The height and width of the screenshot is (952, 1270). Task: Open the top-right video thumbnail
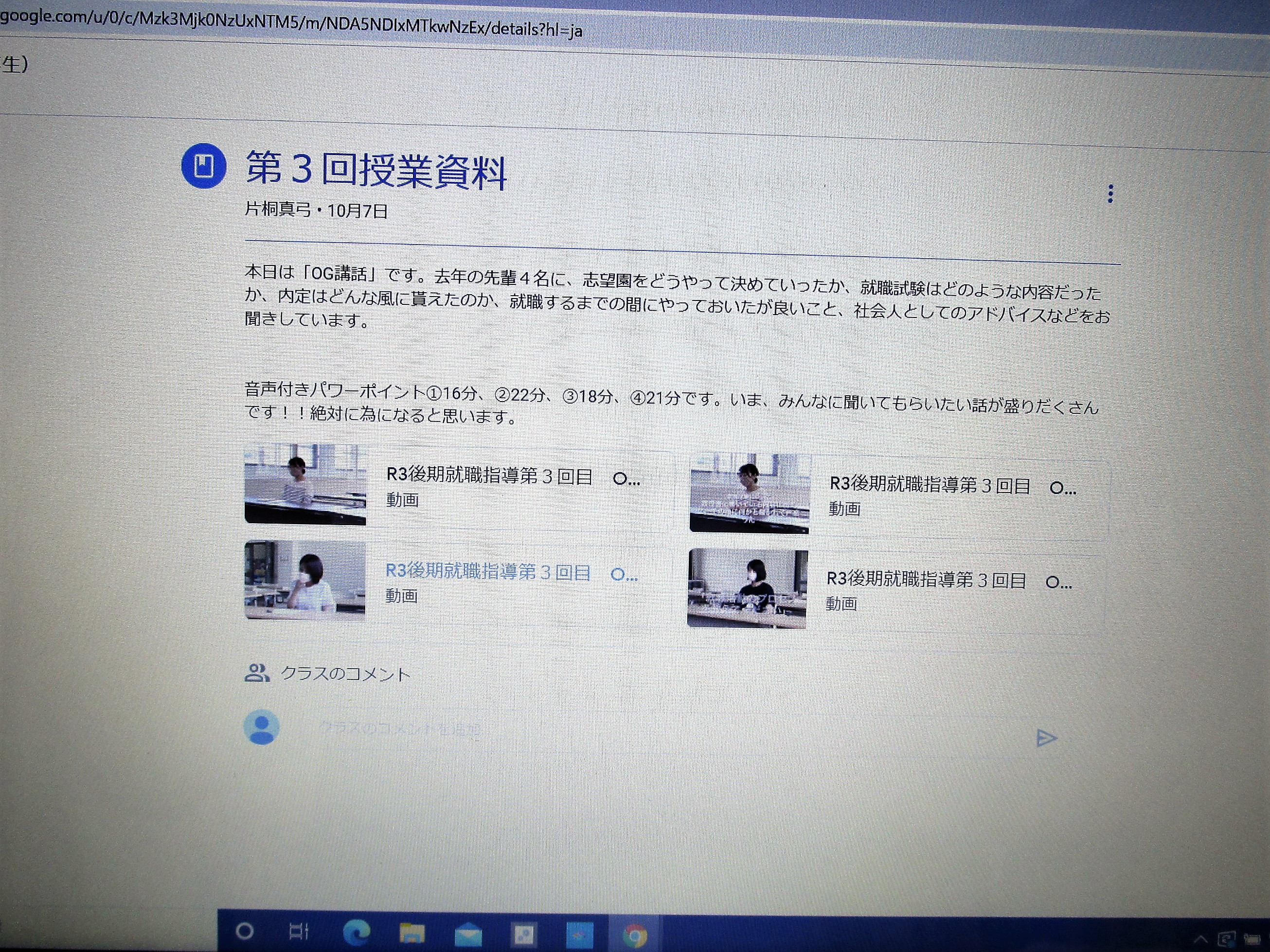pyautogui.click(x=750, y=493)
